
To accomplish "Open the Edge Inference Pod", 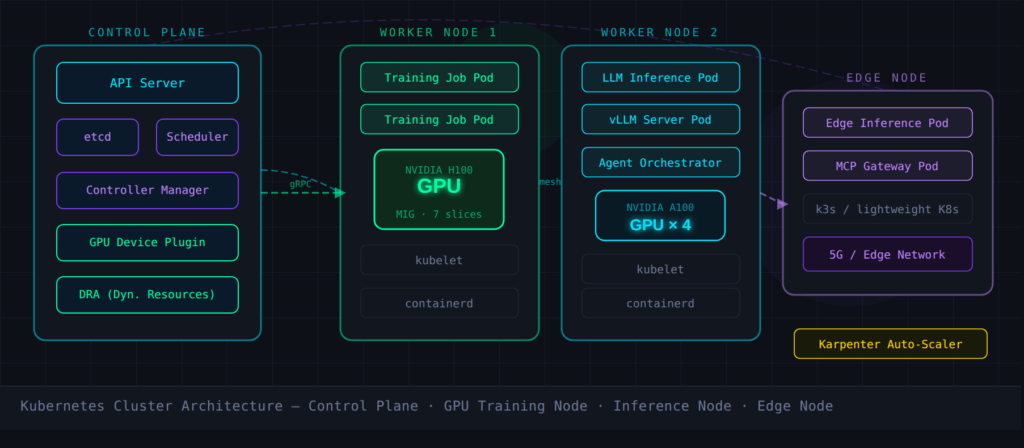I will (887, 123).
